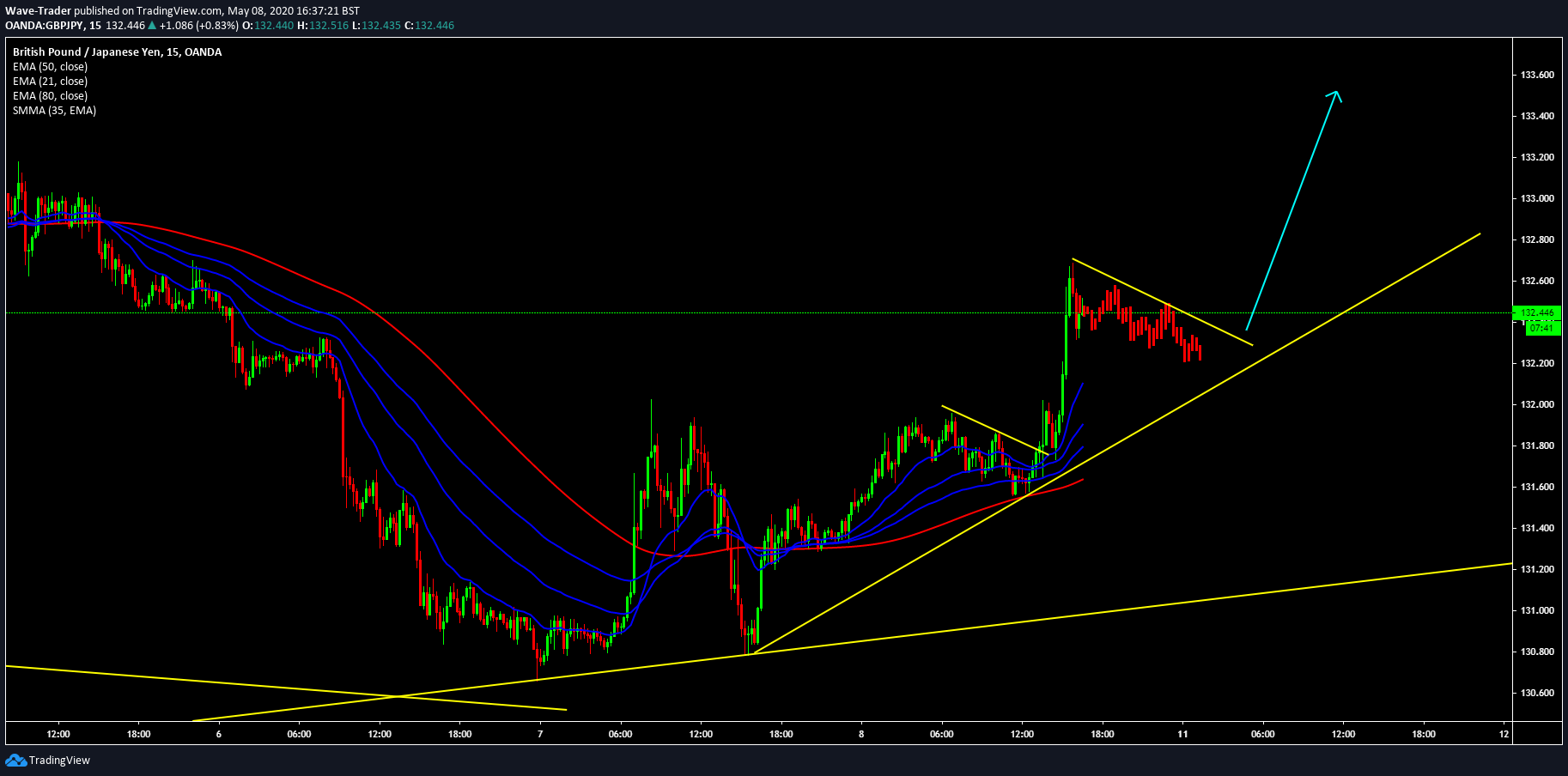Select the OANDA:GBPJPY symbol label
The height and width of the screenshot is (776, 1568).
[44, 26]
